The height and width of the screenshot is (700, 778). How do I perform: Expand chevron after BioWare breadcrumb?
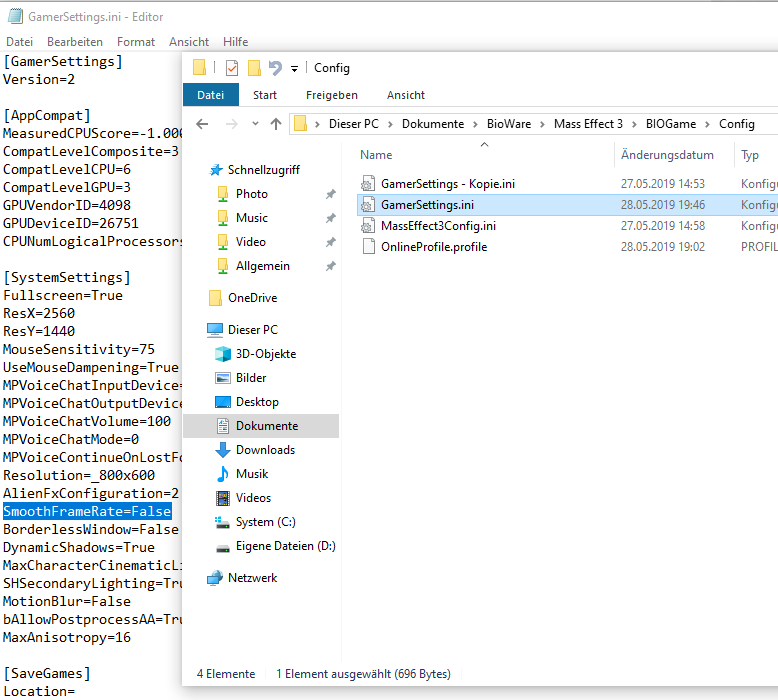(x=542, y=124)
